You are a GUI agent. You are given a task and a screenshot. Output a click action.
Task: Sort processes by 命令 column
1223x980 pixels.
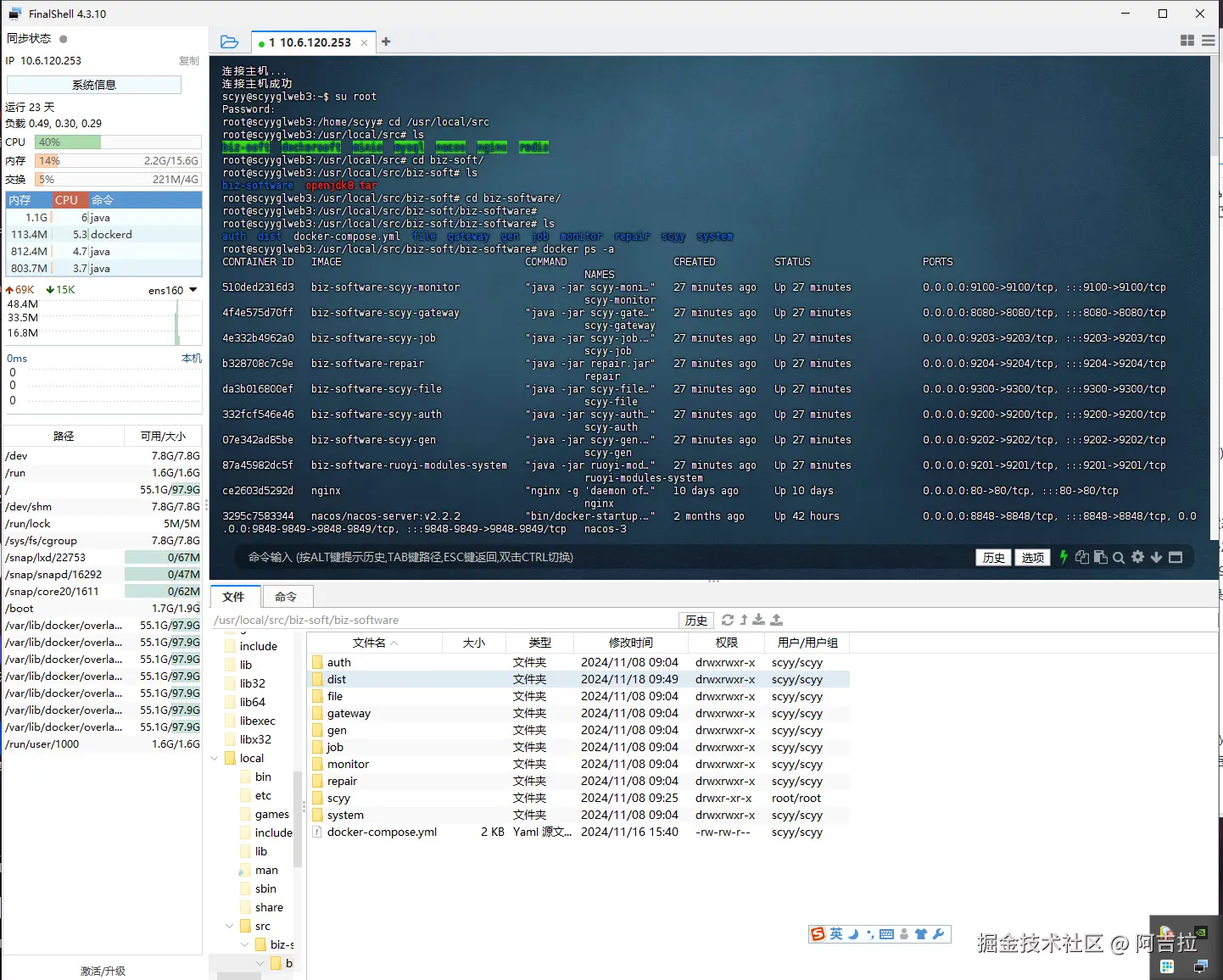tap(144, 200)
